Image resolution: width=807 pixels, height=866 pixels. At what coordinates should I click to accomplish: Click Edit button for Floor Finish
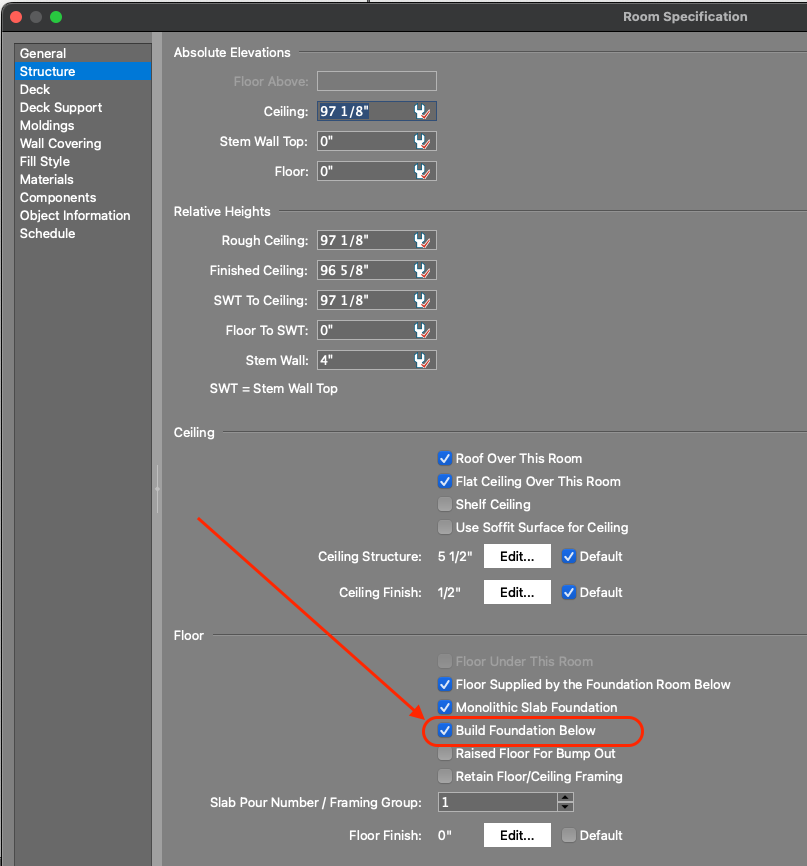click(517, 836)
